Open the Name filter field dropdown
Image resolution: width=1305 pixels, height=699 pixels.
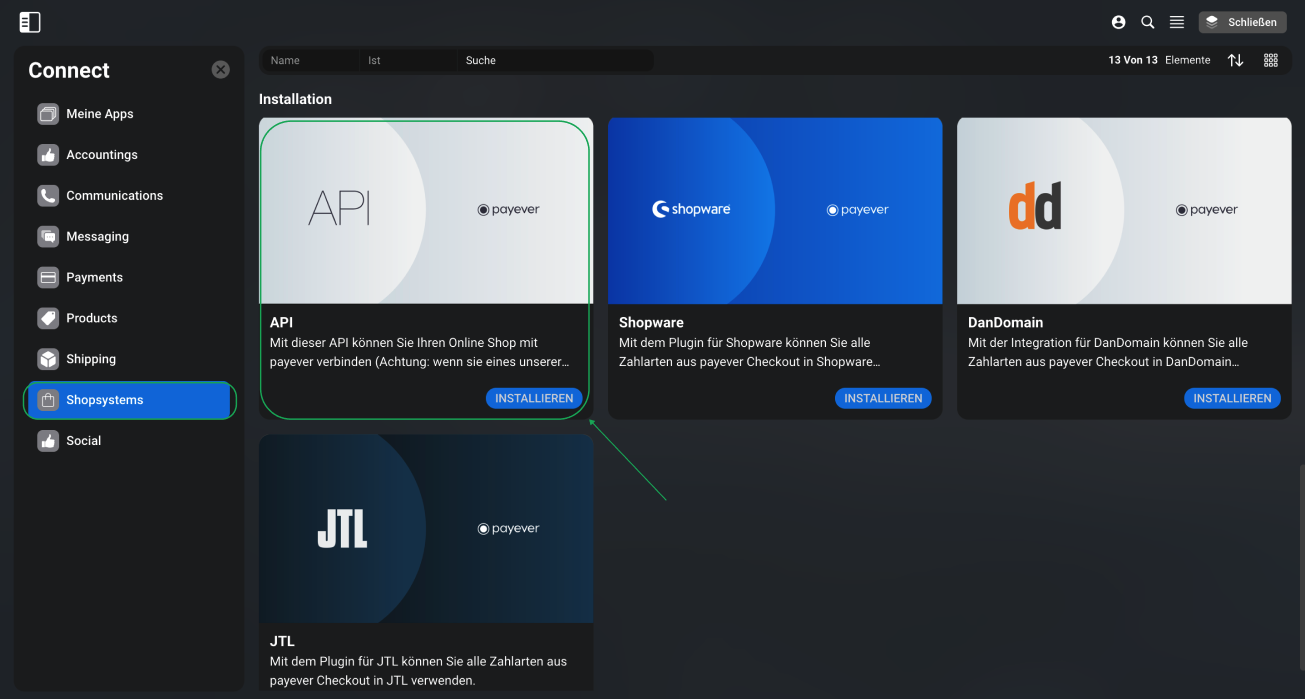(311, 61)
